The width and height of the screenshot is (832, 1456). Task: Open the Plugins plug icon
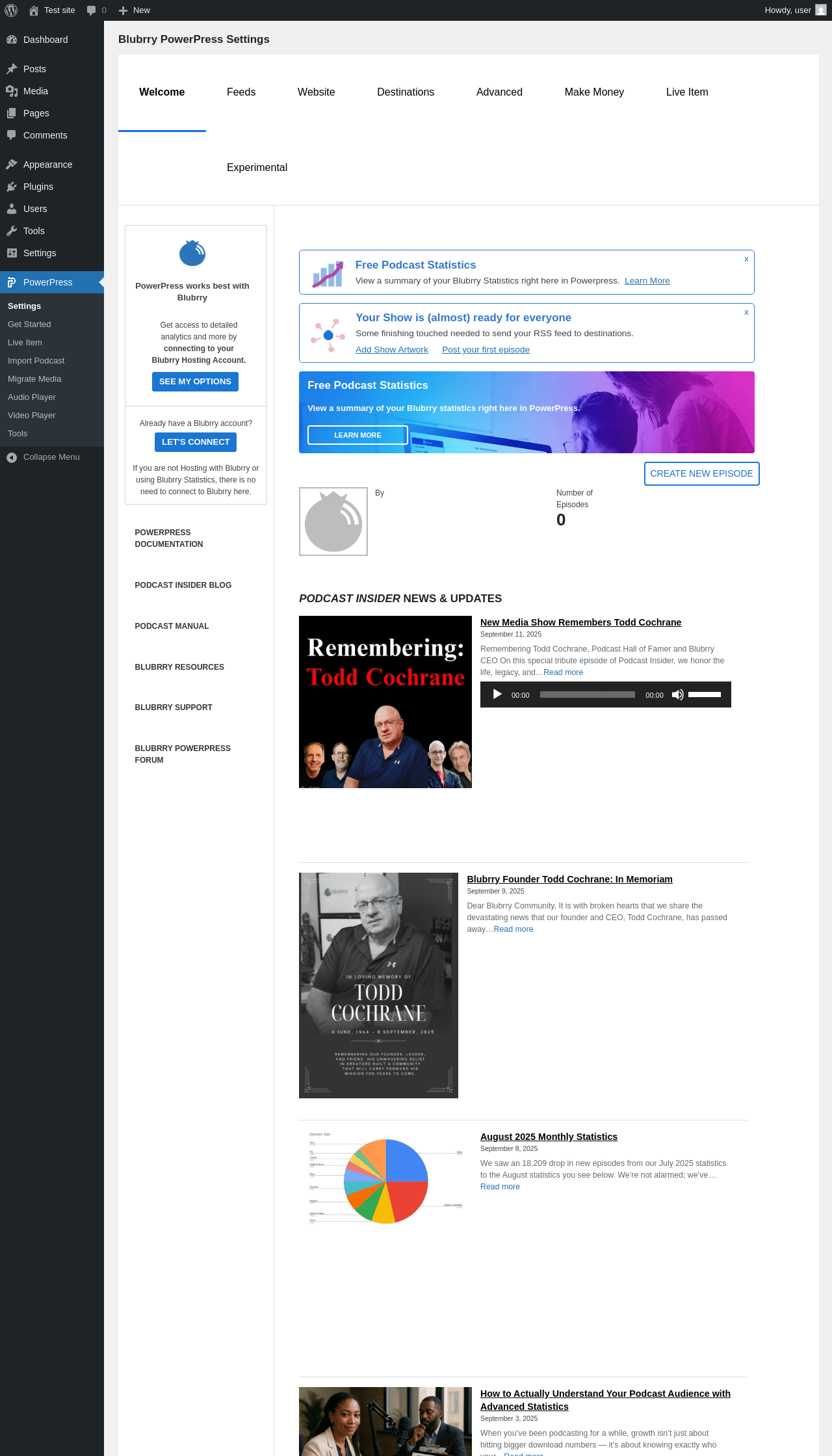point(12,187)
